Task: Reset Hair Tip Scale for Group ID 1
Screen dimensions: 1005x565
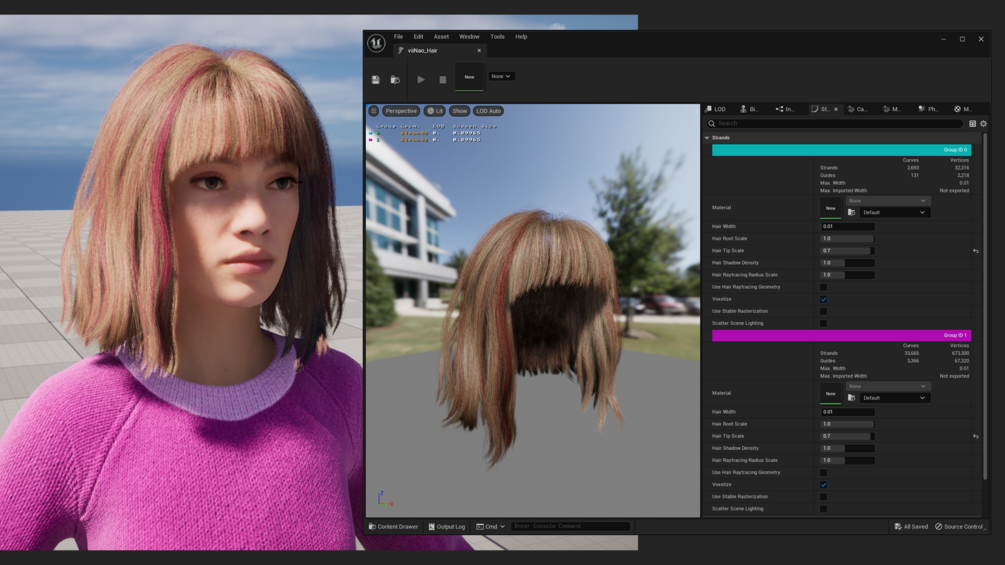Action: [976, 436]
